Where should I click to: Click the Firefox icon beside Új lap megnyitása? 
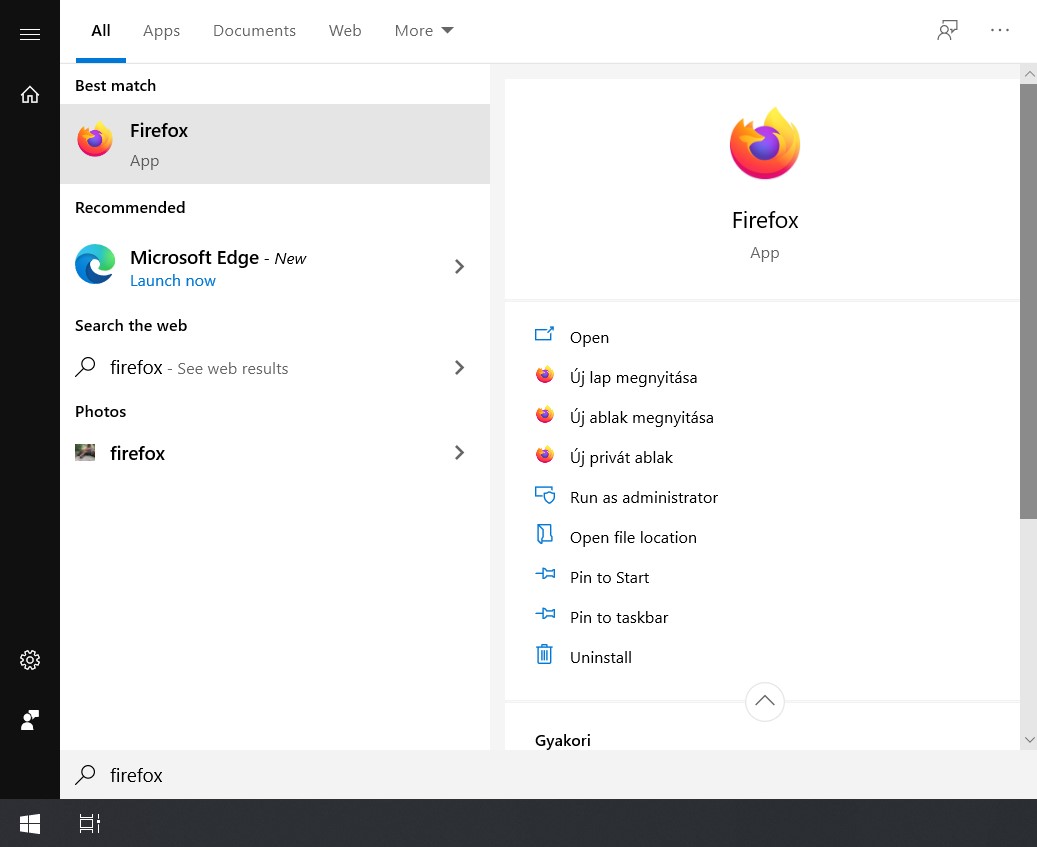click(544, 375)
